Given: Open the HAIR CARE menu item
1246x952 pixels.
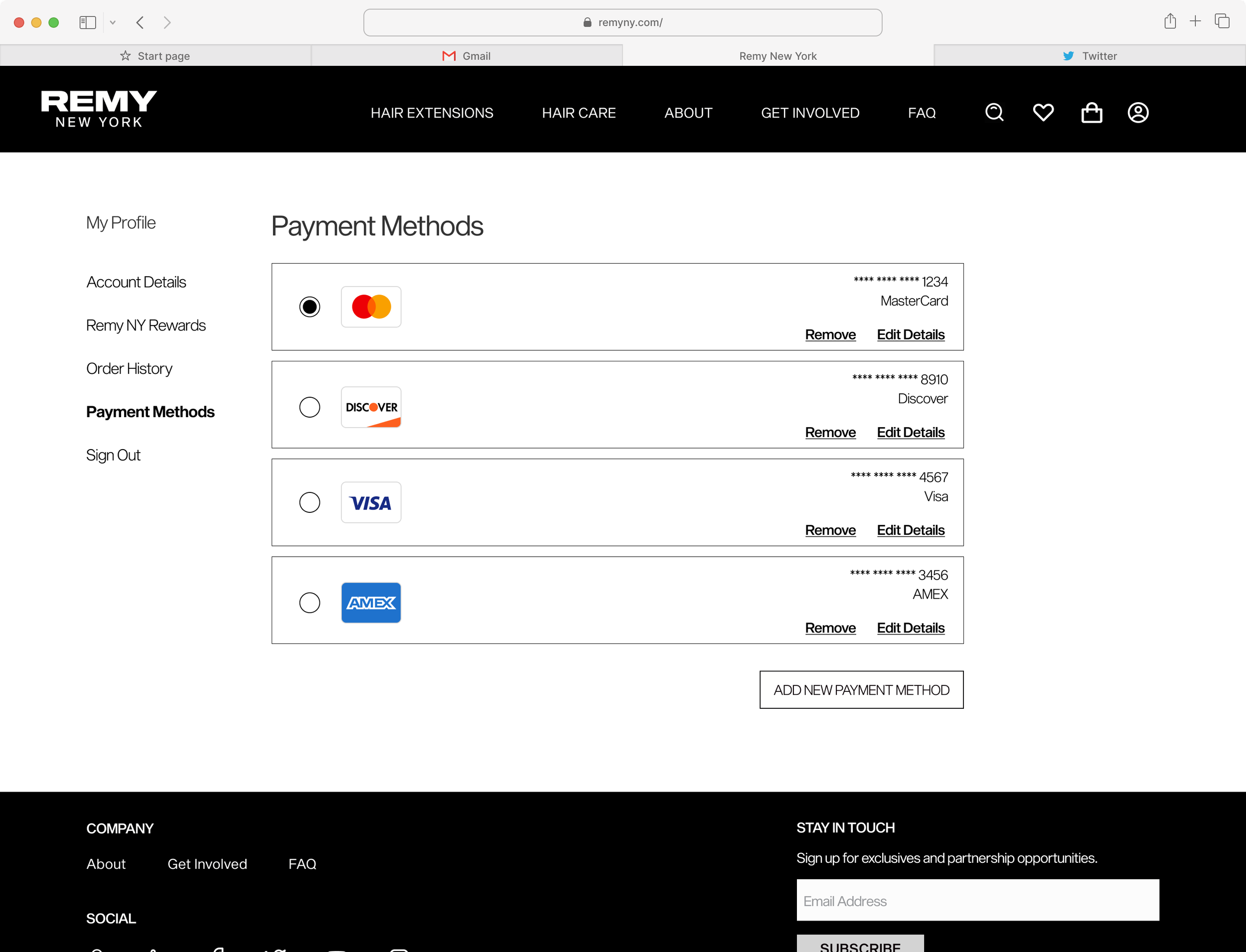Looking at the screenshot, I should [x=579, y=113].
